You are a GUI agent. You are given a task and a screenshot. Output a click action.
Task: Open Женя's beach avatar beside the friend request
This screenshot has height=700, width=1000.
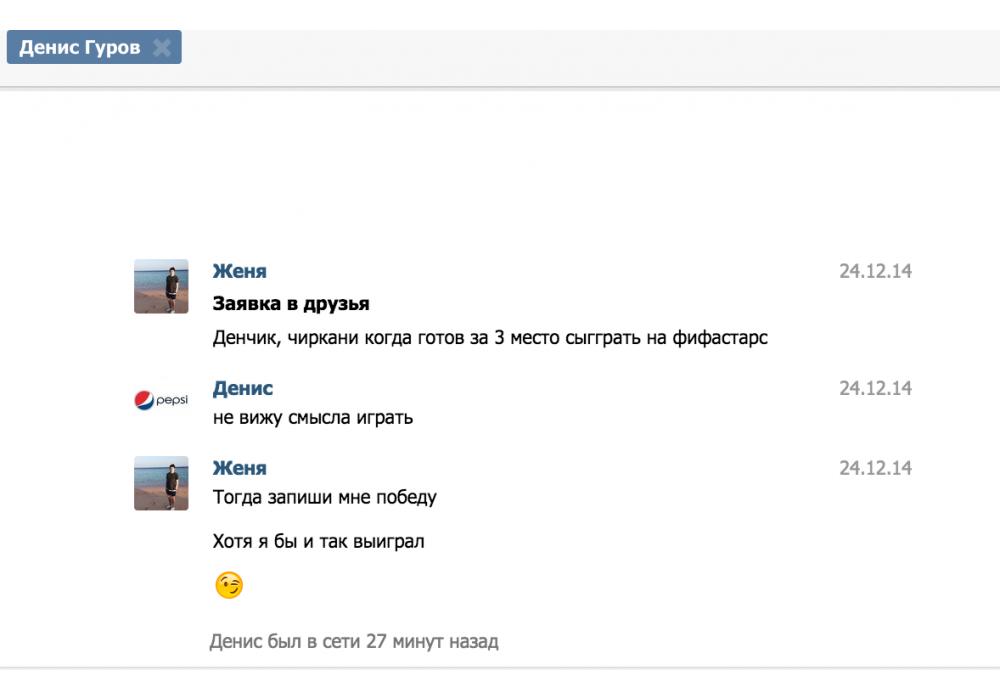161,287
